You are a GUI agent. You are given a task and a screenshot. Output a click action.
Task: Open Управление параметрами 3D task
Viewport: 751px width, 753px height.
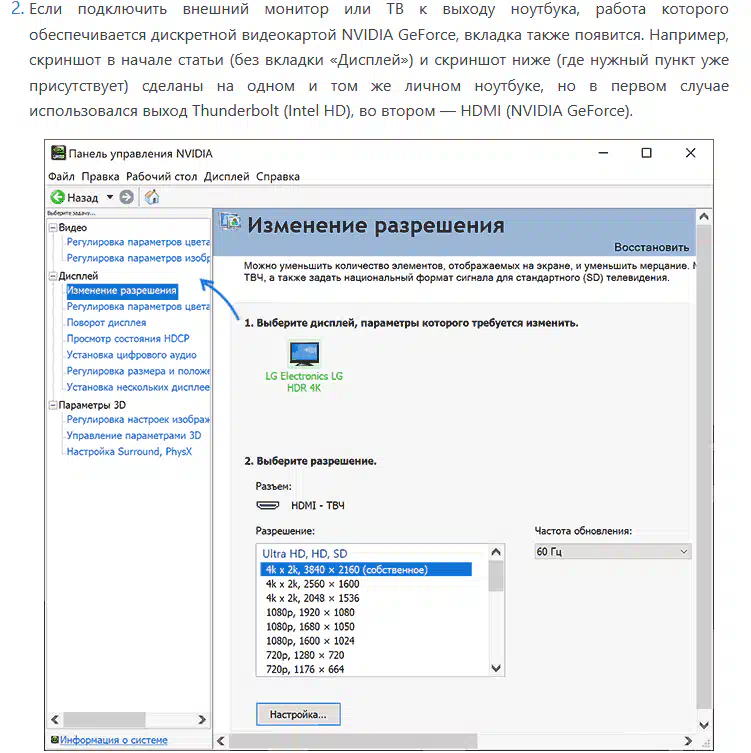click(134, 436)
